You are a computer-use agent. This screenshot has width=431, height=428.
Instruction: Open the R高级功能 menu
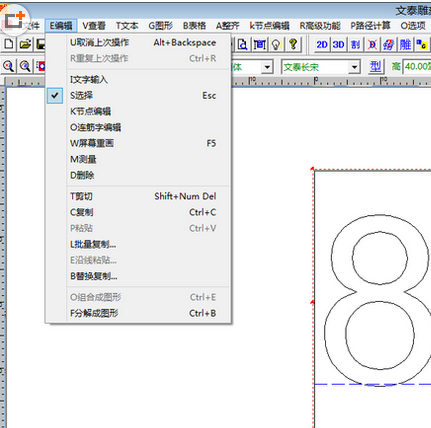click(320, 26)
